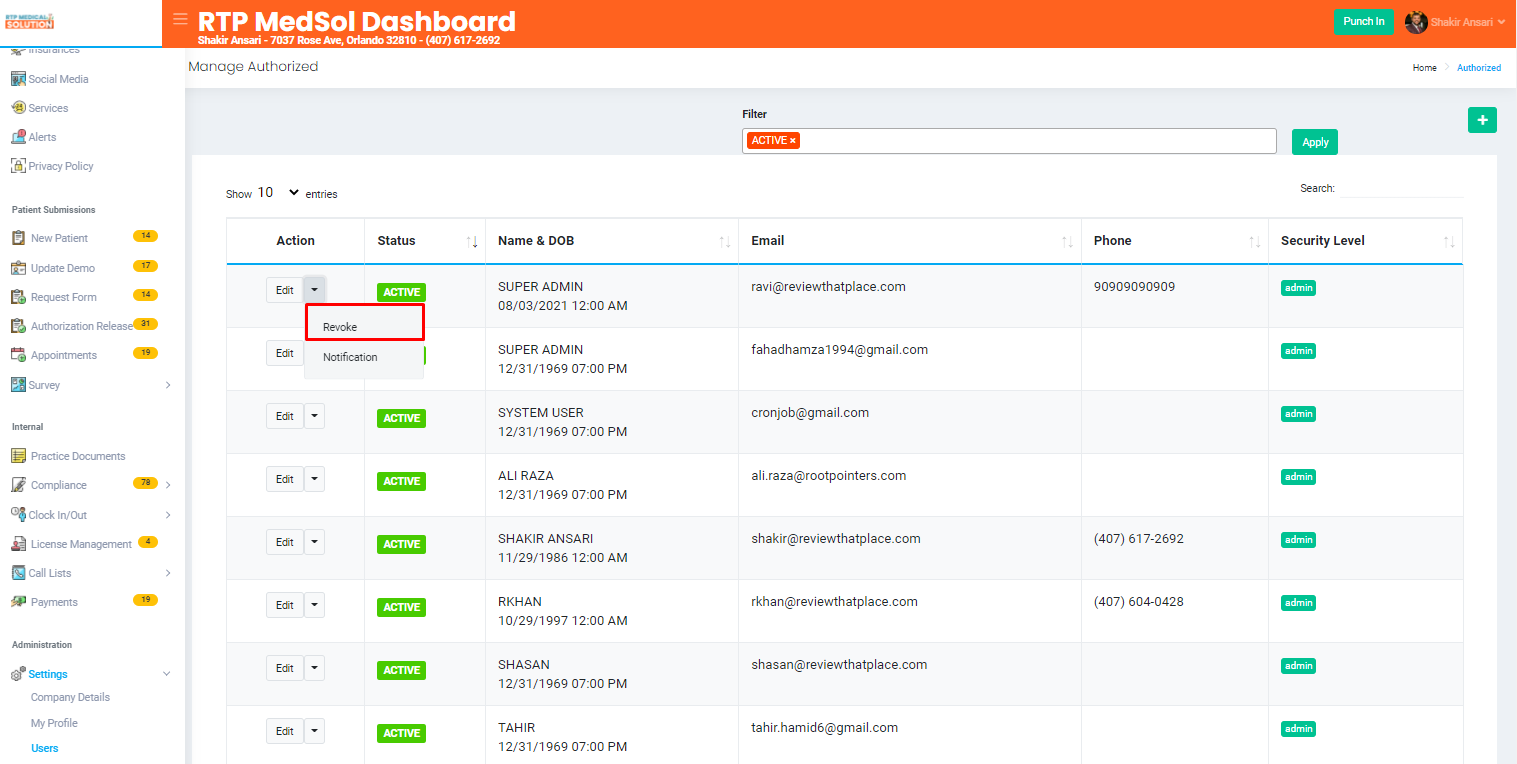This screenshot has width=1517, height=764.
Task: Click the Home breadcrumb link
Action: pos(1424,68)
